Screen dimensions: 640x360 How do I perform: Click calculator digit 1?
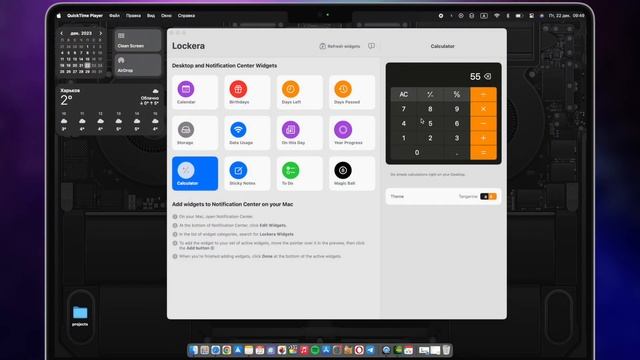pyautogui.click(x=404, y=138)
